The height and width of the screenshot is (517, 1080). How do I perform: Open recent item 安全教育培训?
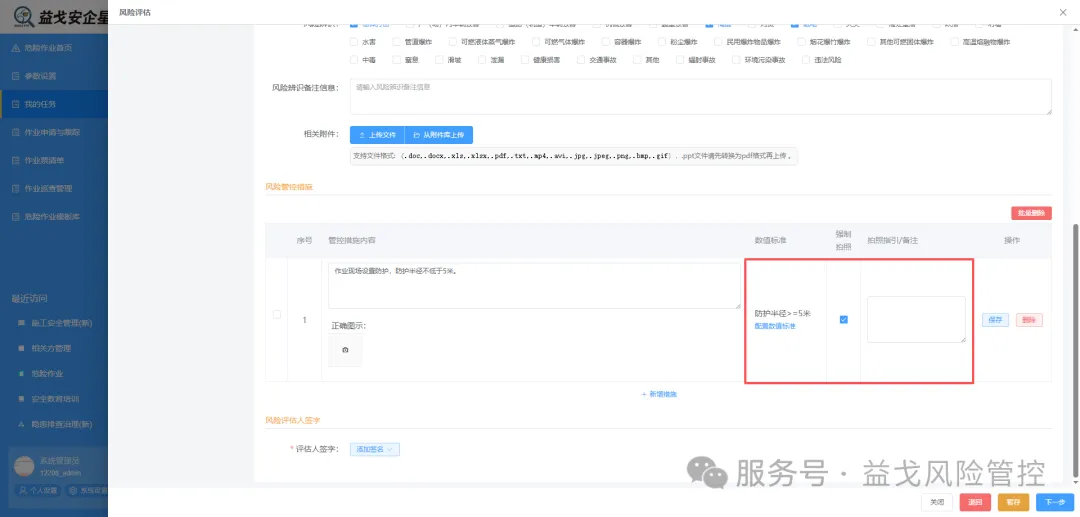(49, 399)
